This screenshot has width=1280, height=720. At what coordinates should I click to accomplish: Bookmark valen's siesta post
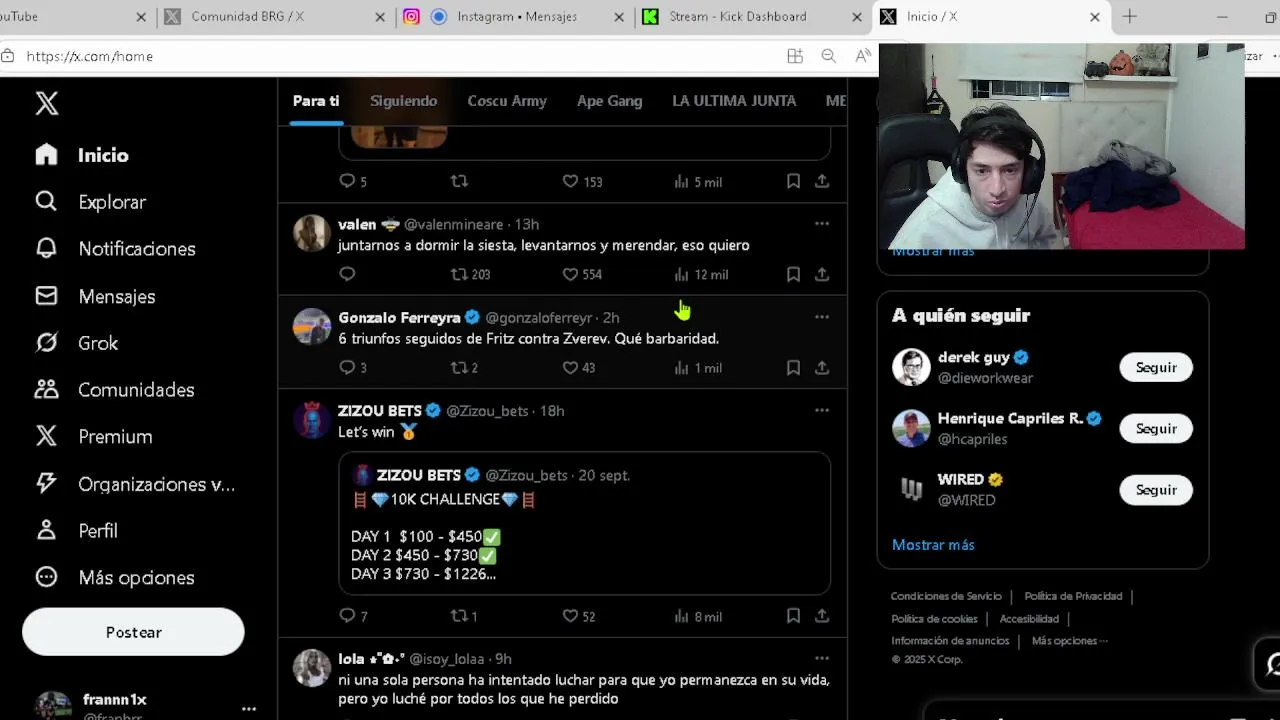[793, 274]
